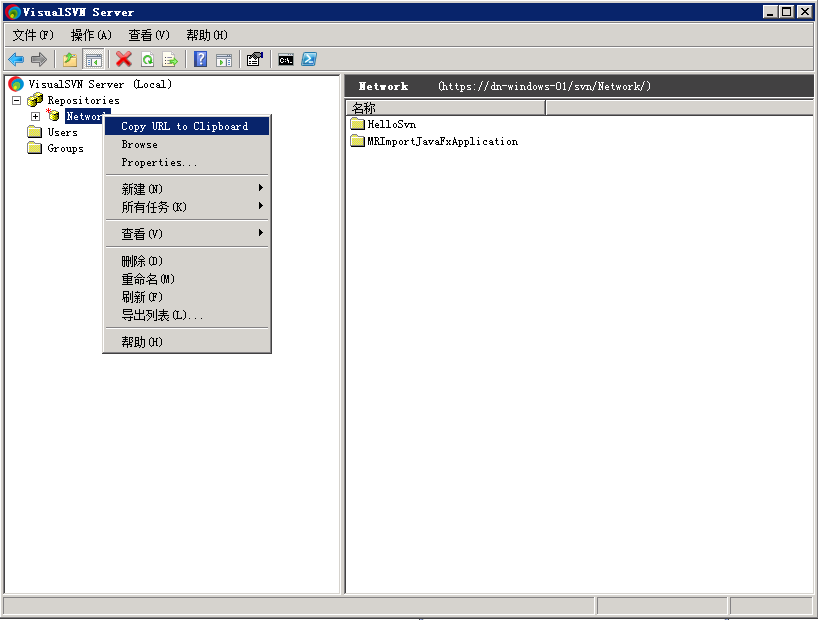Maximize the VisualSVN Server window

(787, 12)
